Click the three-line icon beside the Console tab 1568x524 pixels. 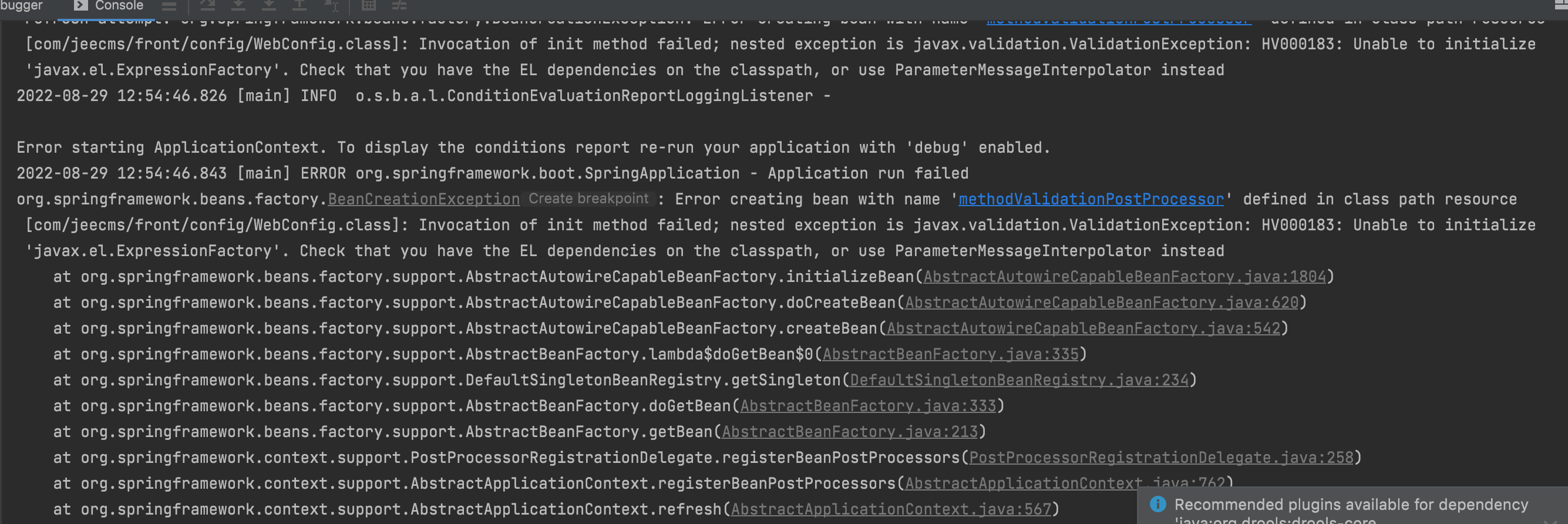pos(169,6)
